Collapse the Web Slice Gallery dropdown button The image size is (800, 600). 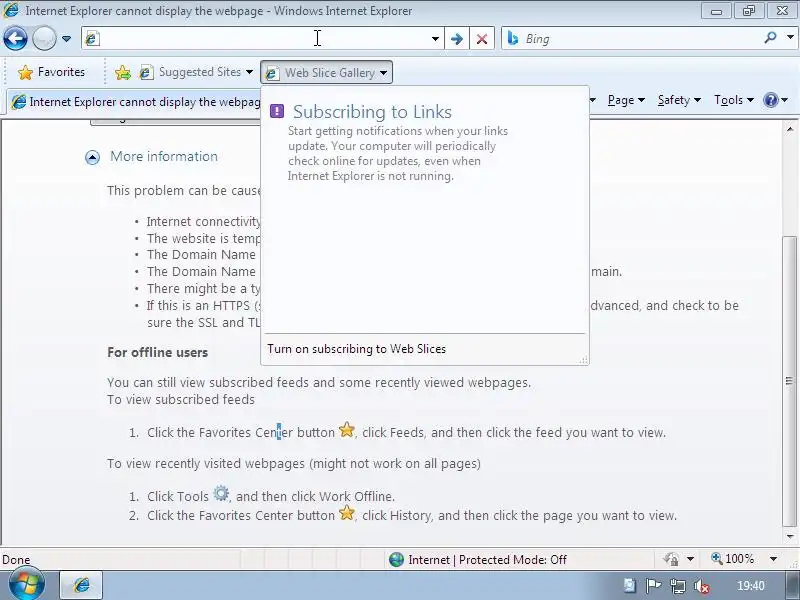327,72
